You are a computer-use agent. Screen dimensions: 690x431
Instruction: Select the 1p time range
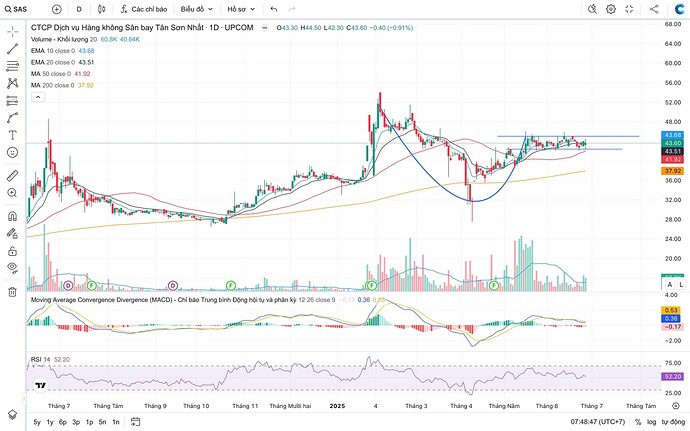tap(89, 422)
